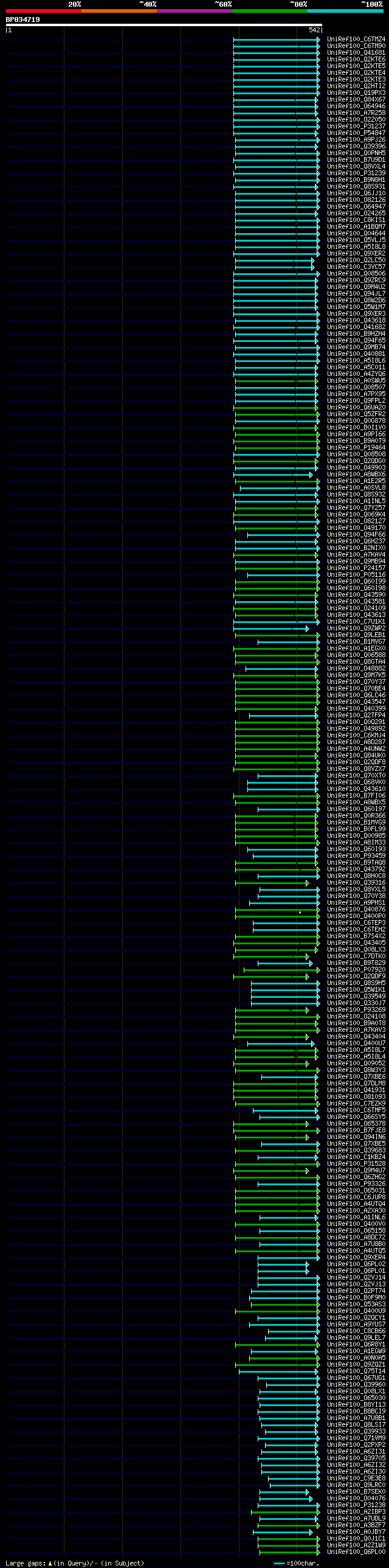Image resolution: width=389 pixels, height=1568 pixels.
Task: Choose hit UniRef100_O48882
Action: point(356,669)
